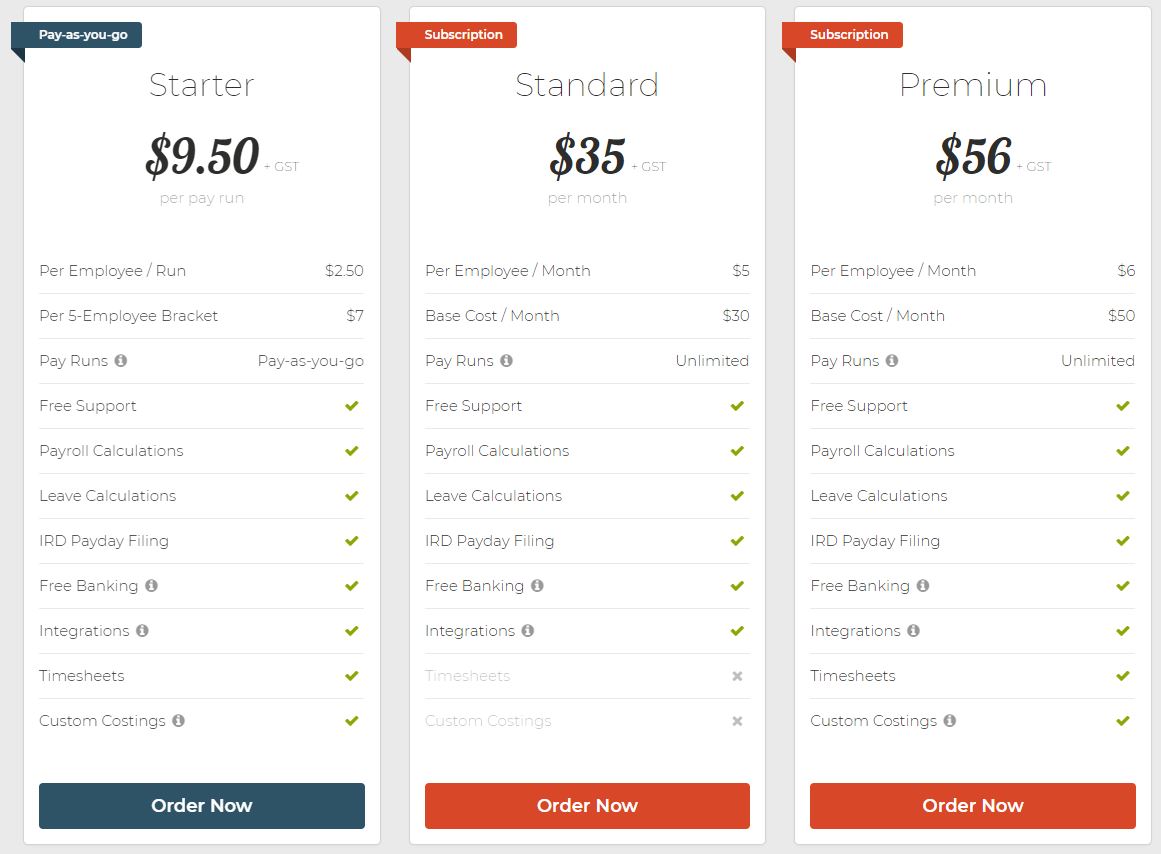Screen dimensions: 1161x854
Task: Click Starter Integrations info icon
Action: [142, 631]
